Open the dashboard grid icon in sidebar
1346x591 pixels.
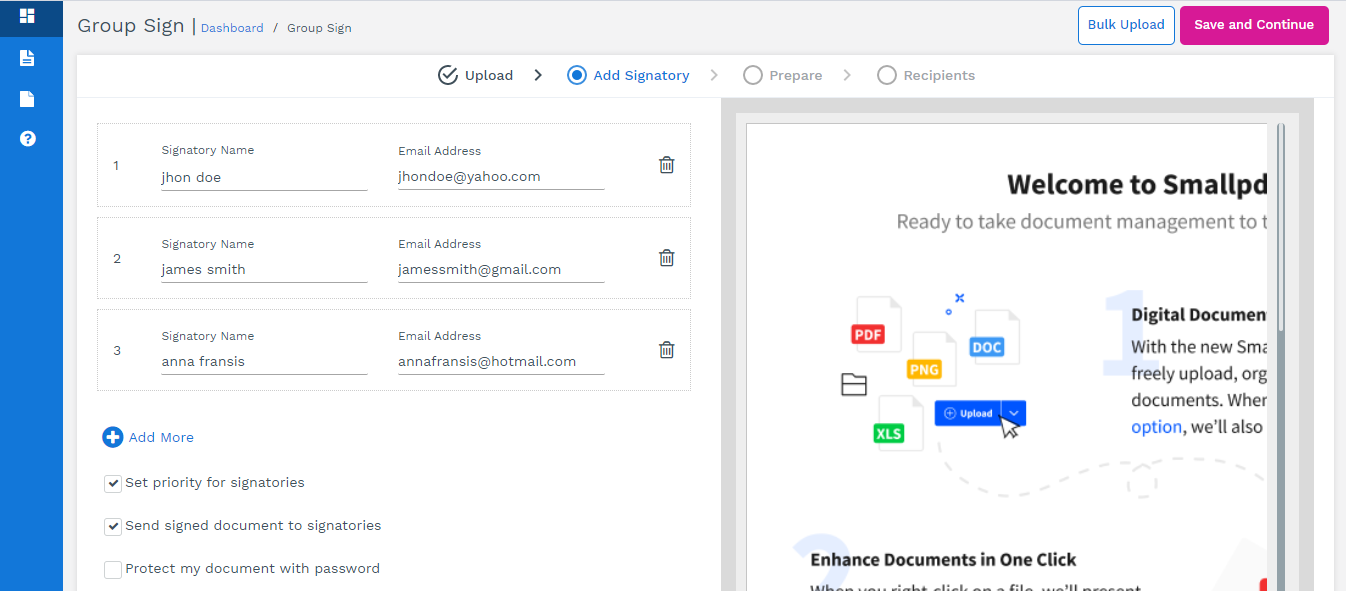pos(27,16)
